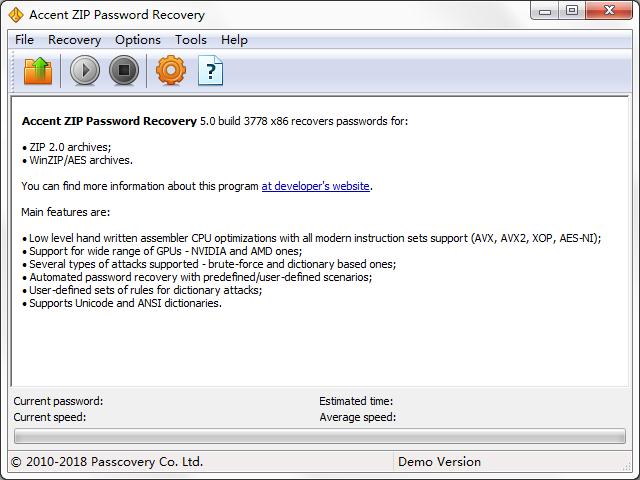Open the Tools menu
Screen dimensions: 640x480
coord(190,40)
